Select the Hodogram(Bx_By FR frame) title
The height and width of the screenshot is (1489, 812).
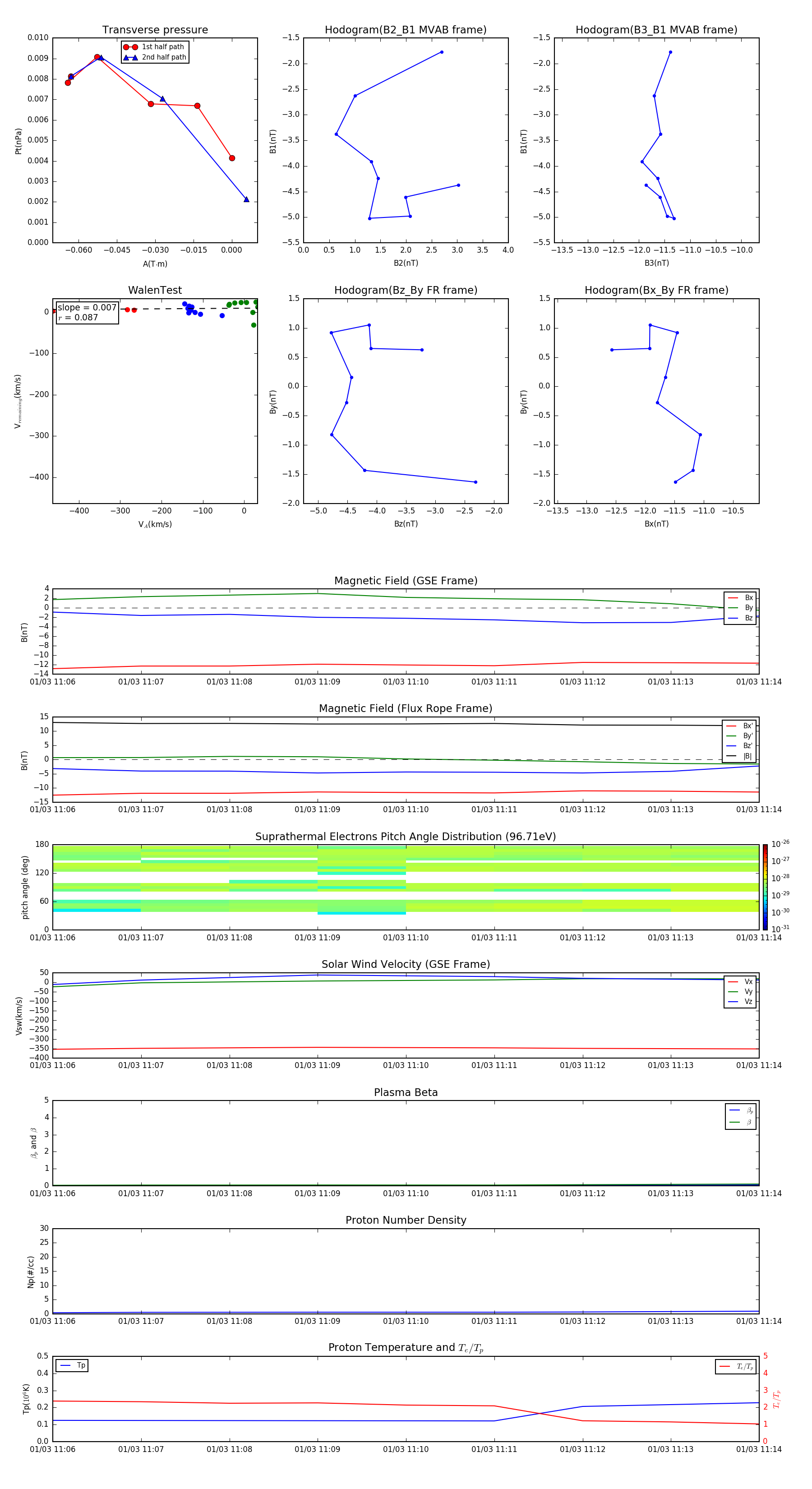tap(656, 290)
